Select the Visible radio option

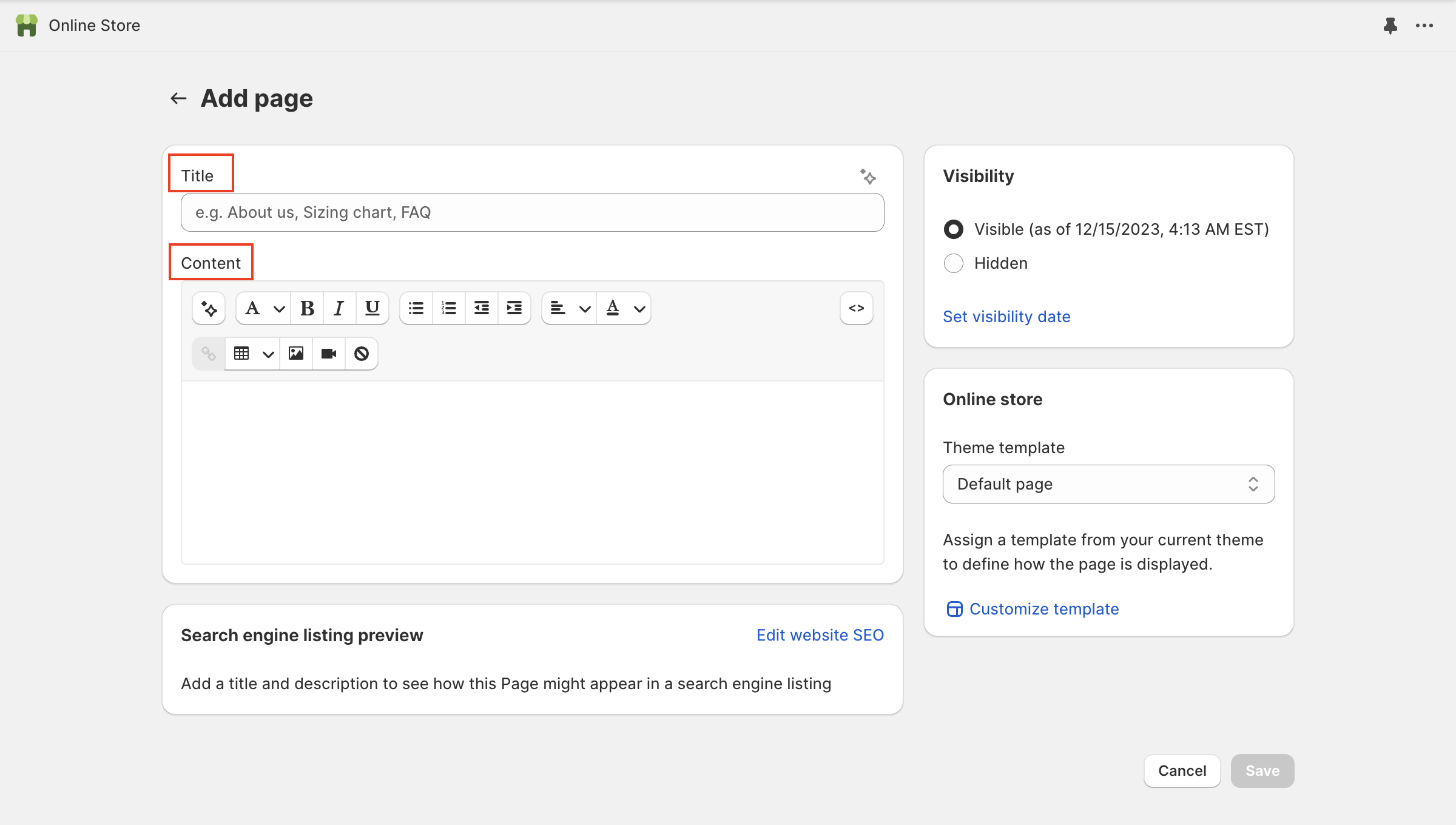coord(953,229)
